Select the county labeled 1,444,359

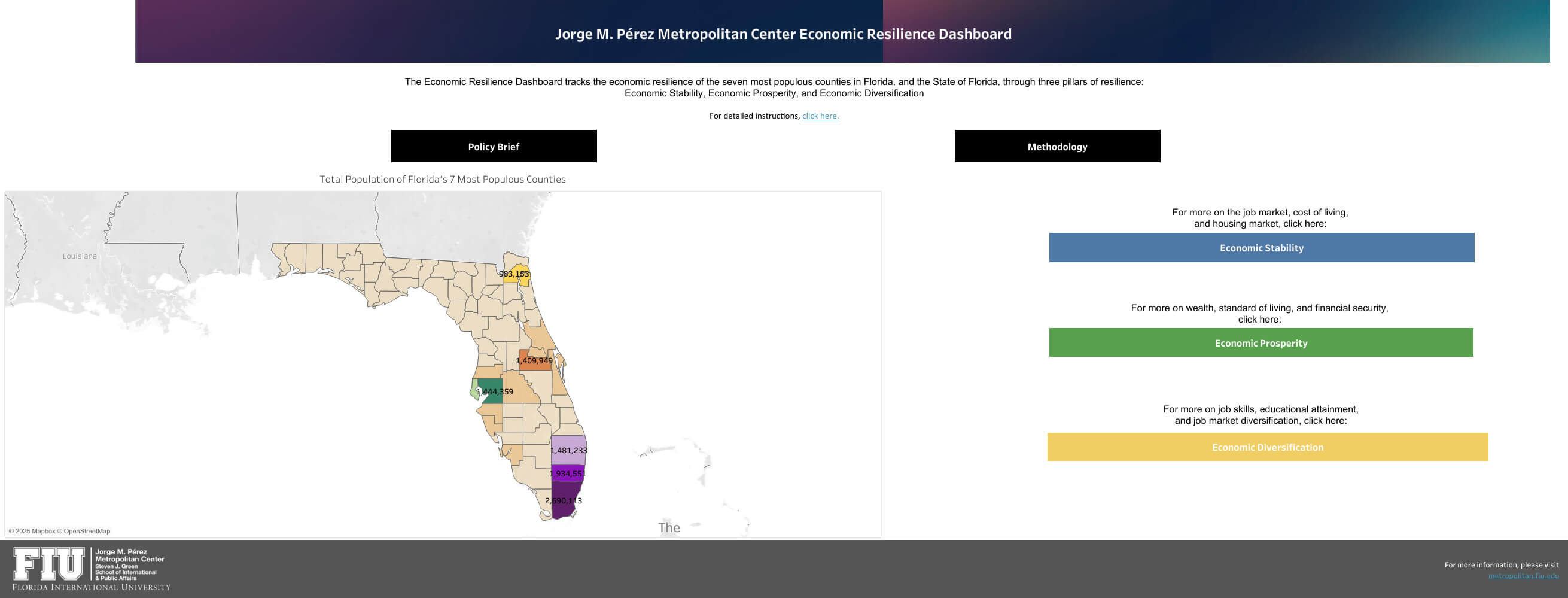tap(491, 390)
